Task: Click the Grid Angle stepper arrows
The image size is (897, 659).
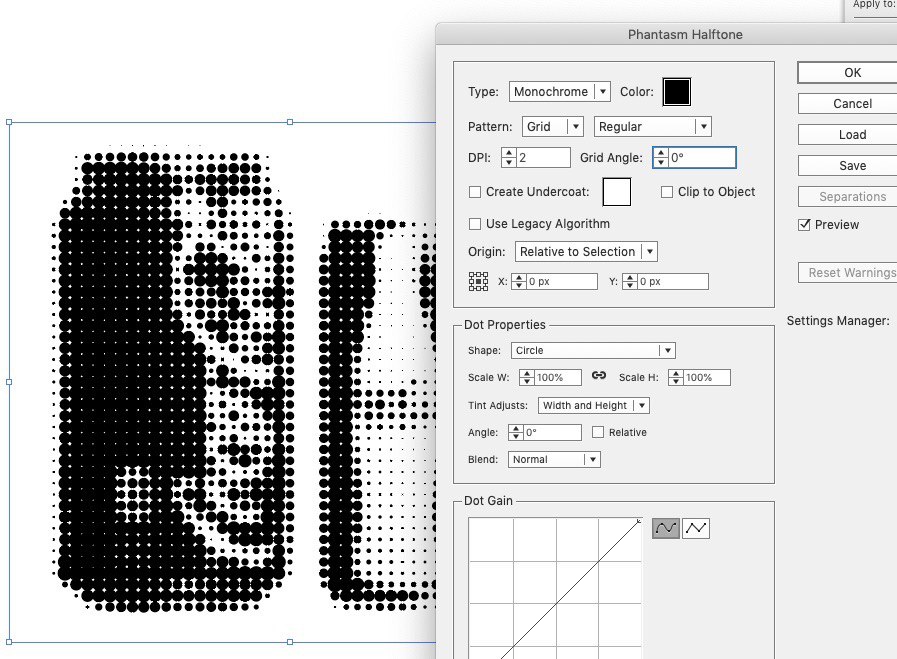Action: click(x=661, y=158)
